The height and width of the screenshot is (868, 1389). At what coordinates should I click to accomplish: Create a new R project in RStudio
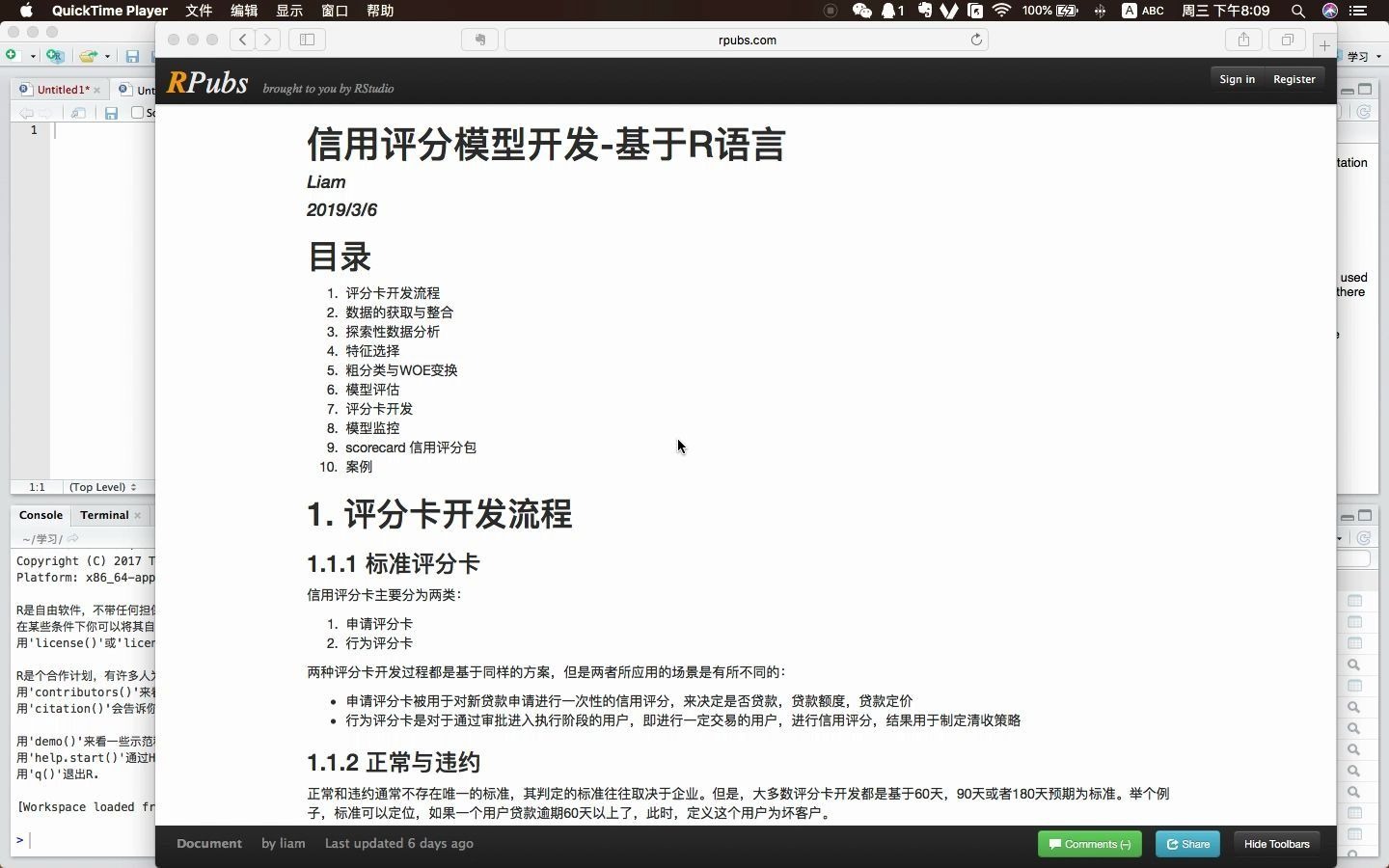pos(55,56)
